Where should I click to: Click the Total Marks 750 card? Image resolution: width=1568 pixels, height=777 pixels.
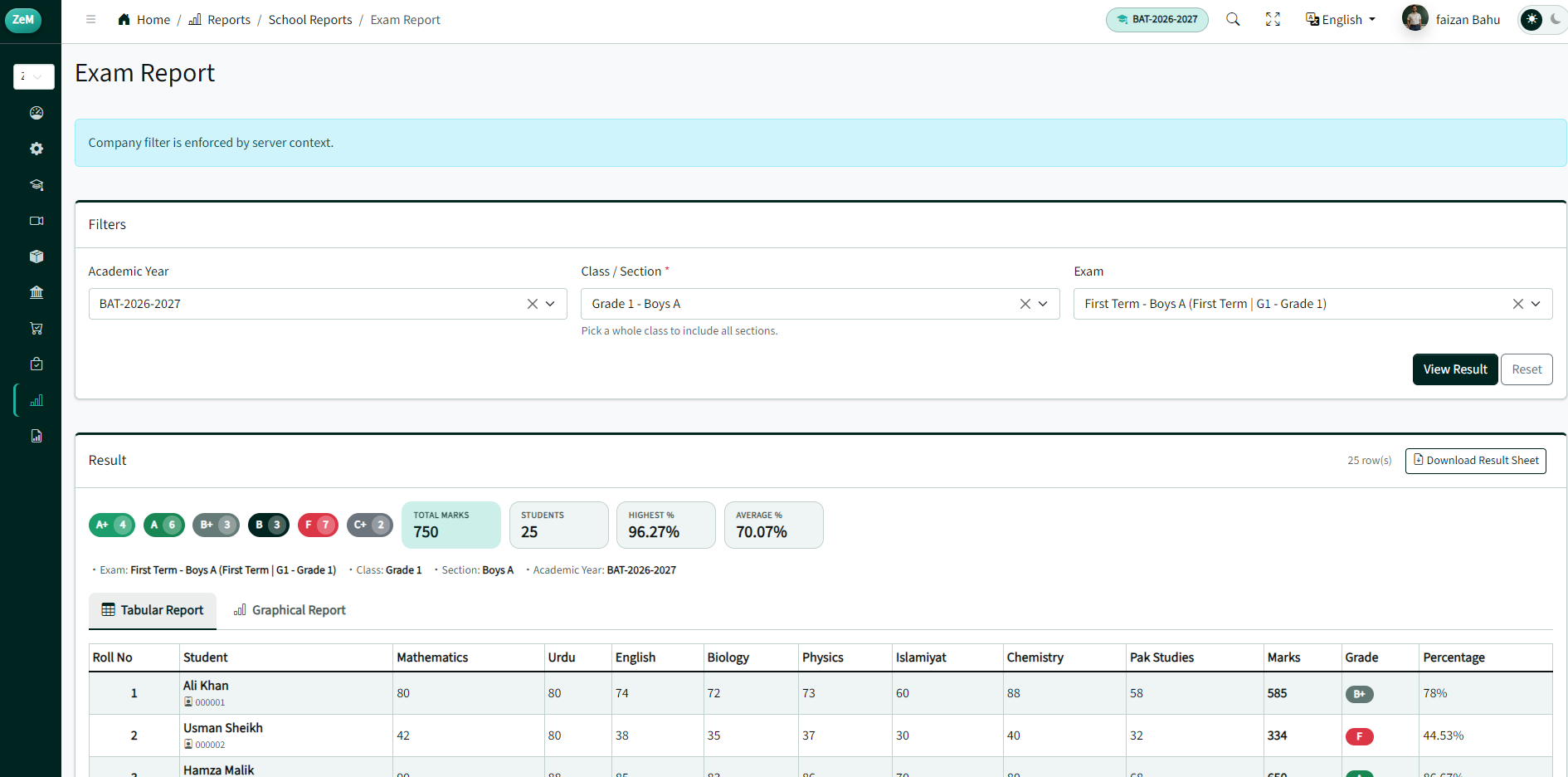tap(451, 525)
